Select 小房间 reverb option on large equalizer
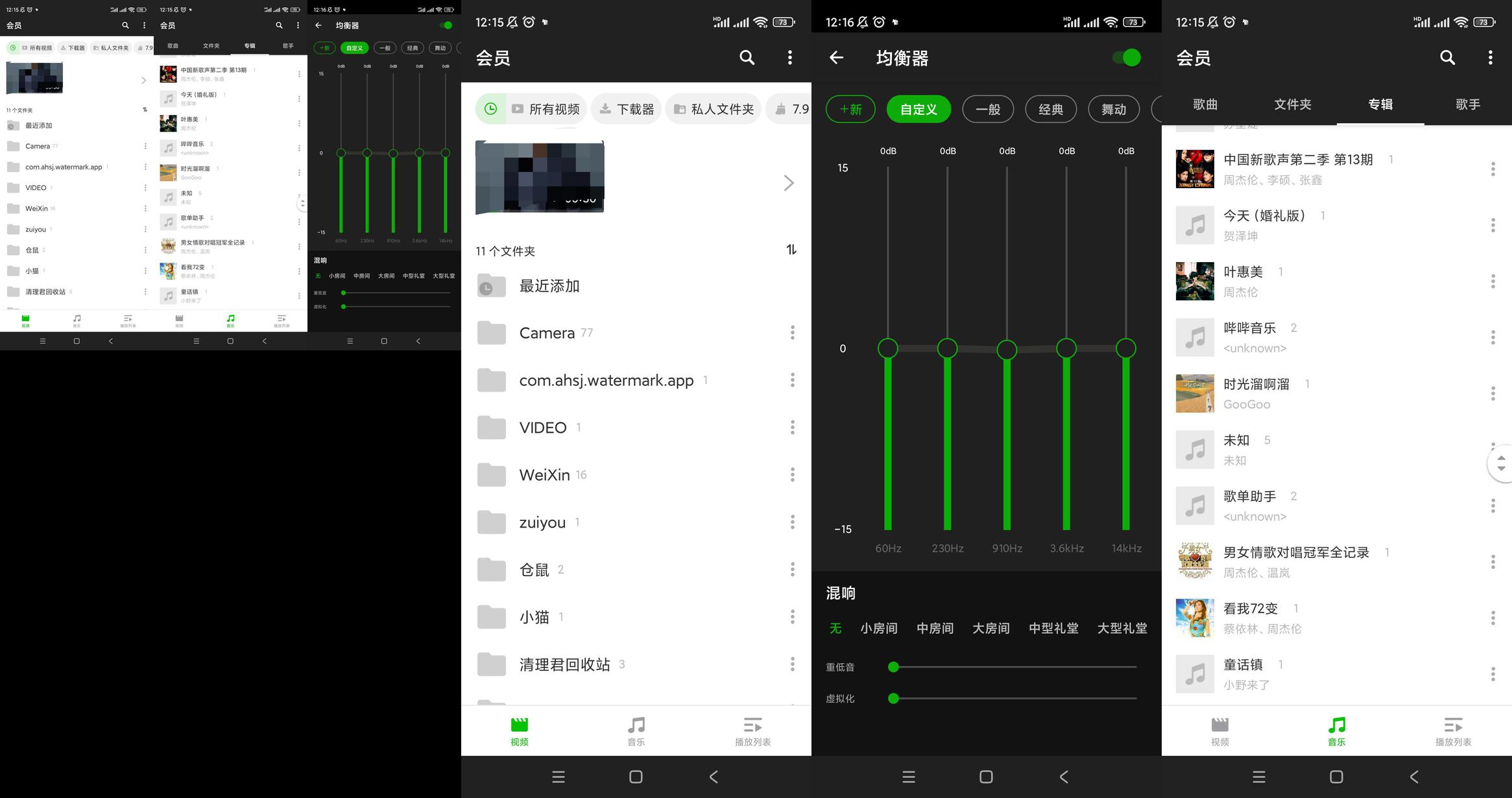This screenshot has width=1512, height=798. pos(878,628)
